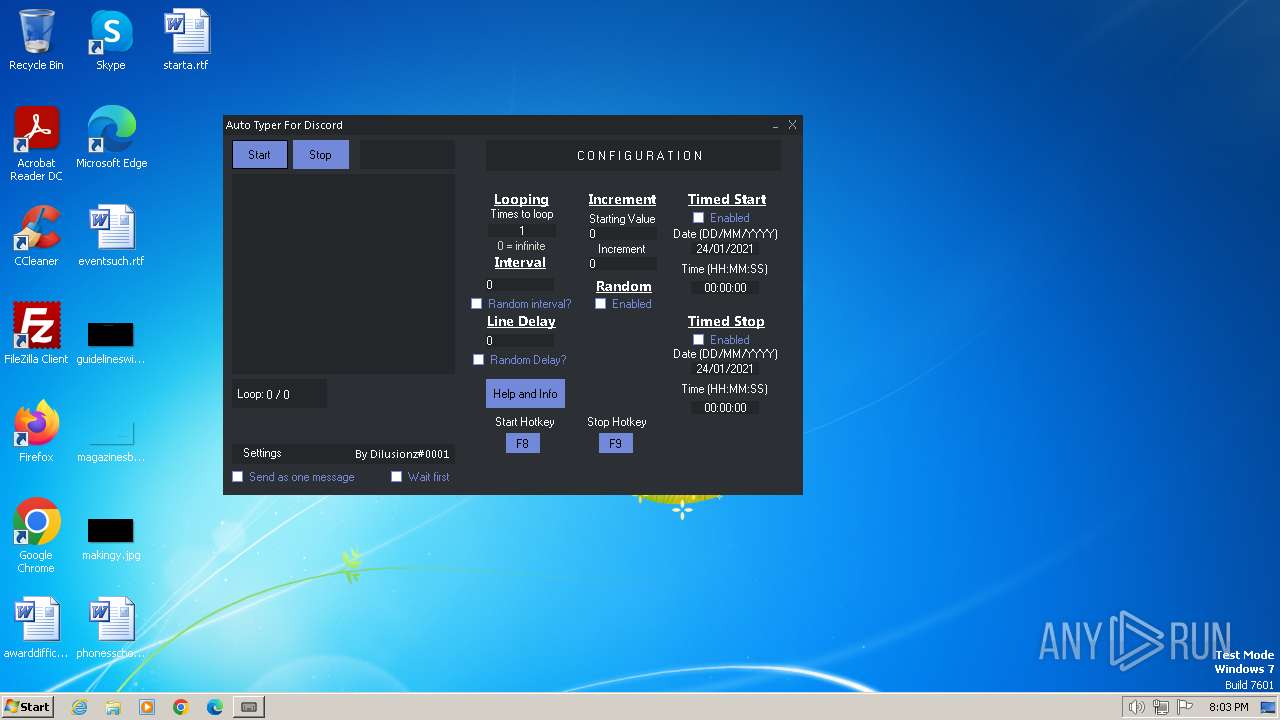Screen dimensions: 1280x720
Task: Open the Recycle Bin desktop icon
Action: 36,40
